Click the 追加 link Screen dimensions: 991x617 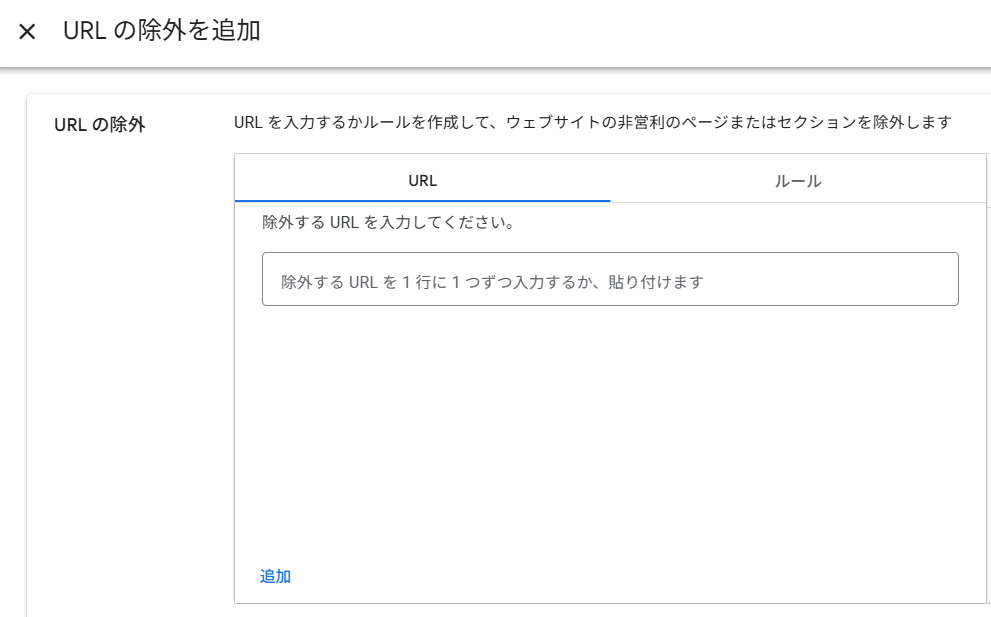[x=275, y=576]
